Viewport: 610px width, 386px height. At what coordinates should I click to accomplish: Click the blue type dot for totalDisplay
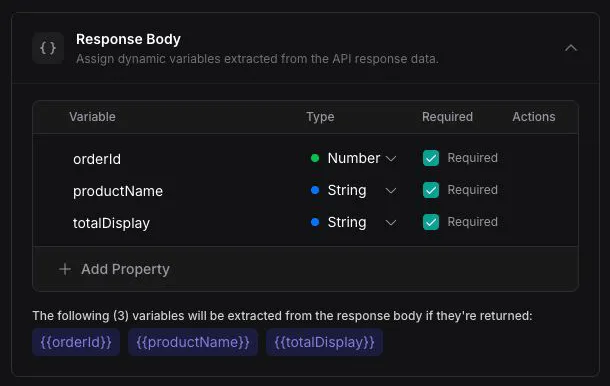[315, 222]
